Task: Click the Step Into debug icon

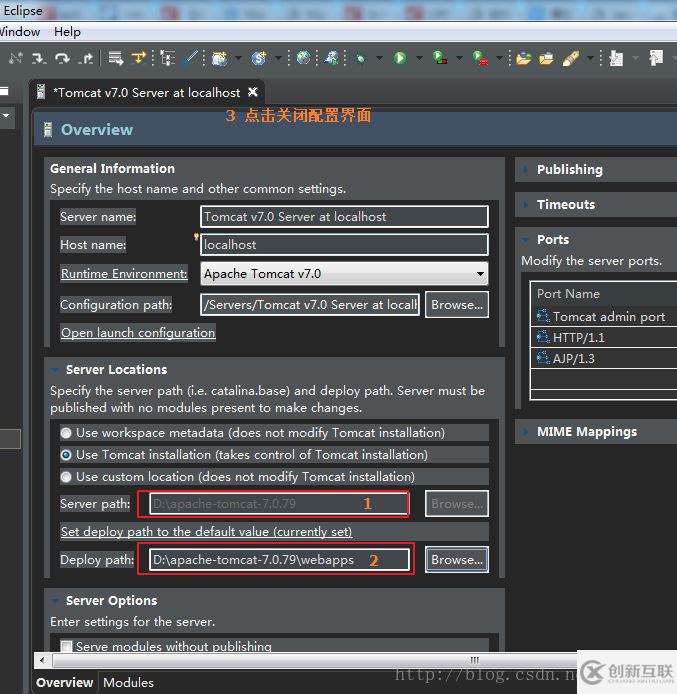Action: click(x=39, y=58)
